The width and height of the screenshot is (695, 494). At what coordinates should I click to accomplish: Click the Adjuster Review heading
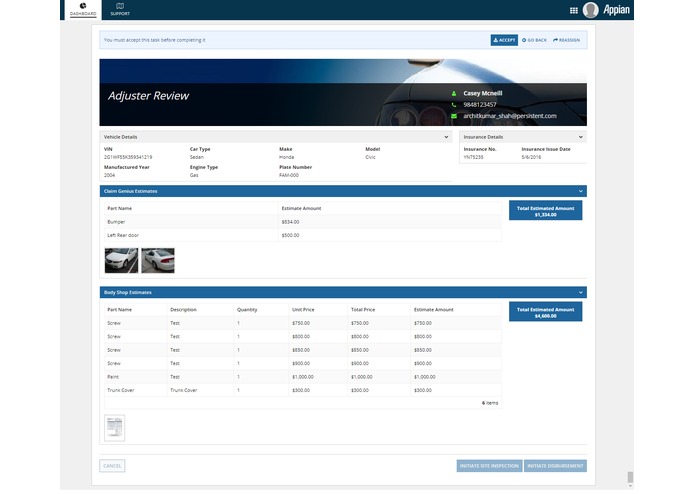coord(148,96)
